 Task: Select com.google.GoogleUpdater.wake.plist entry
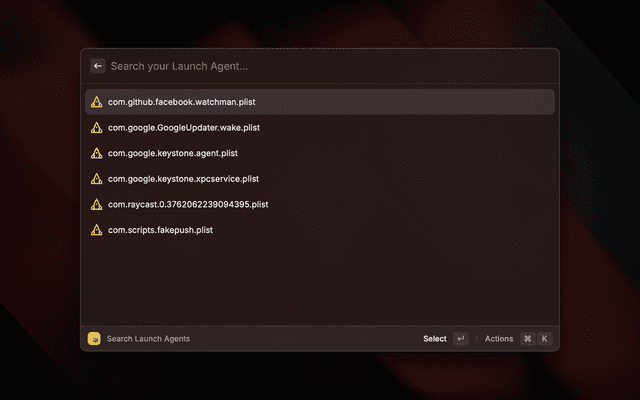[x=184, y=128]
